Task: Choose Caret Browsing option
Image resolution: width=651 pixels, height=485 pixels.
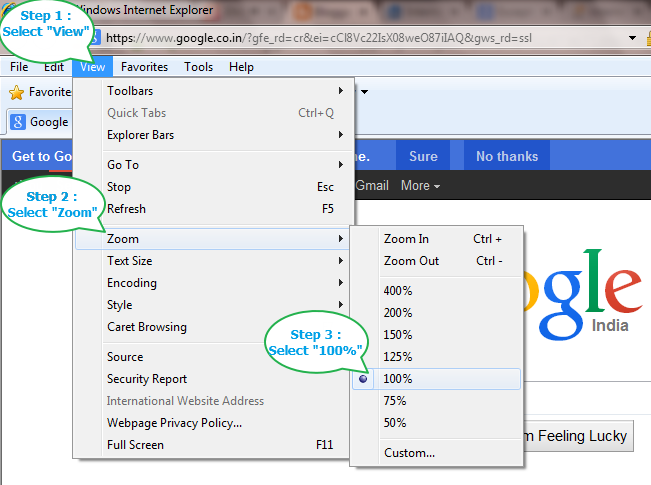Action: click(147, 327)
